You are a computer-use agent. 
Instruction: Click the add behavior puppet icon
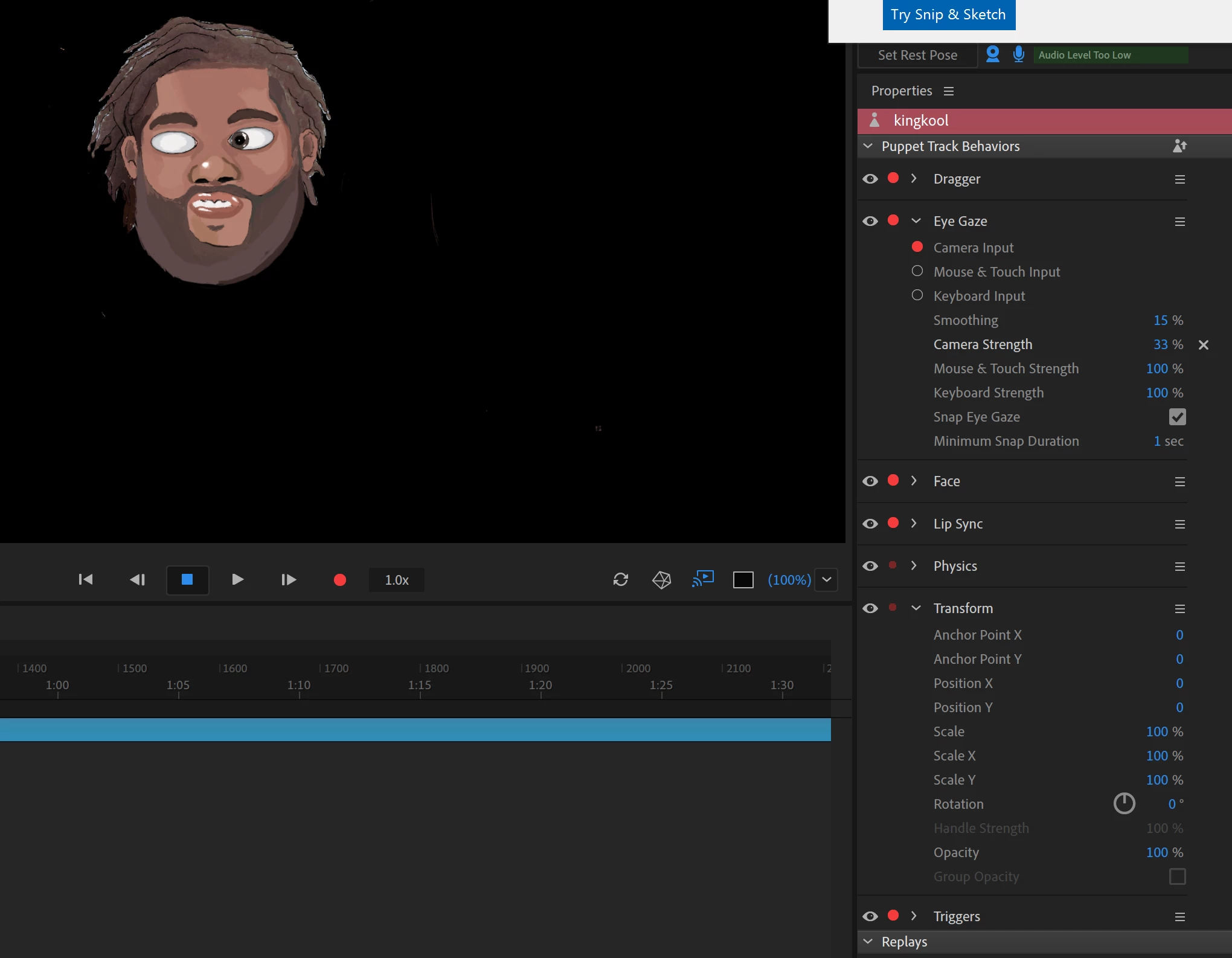1179,146
